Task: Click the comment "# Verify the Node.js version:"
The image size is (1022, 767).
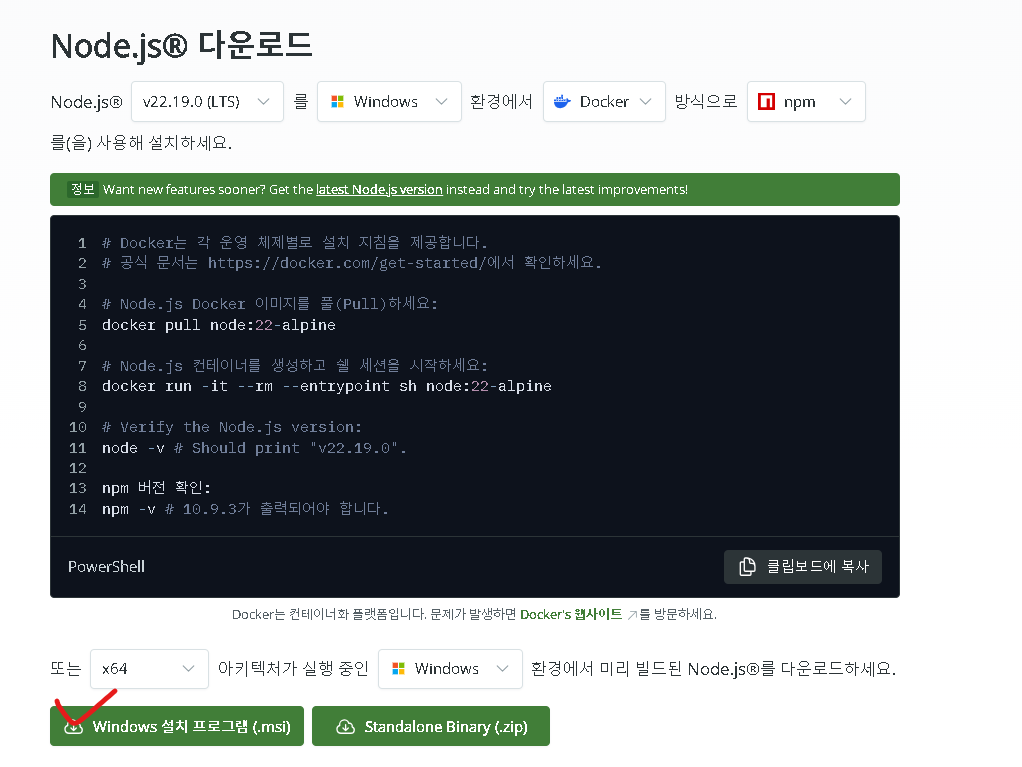Action: [232, 427]
